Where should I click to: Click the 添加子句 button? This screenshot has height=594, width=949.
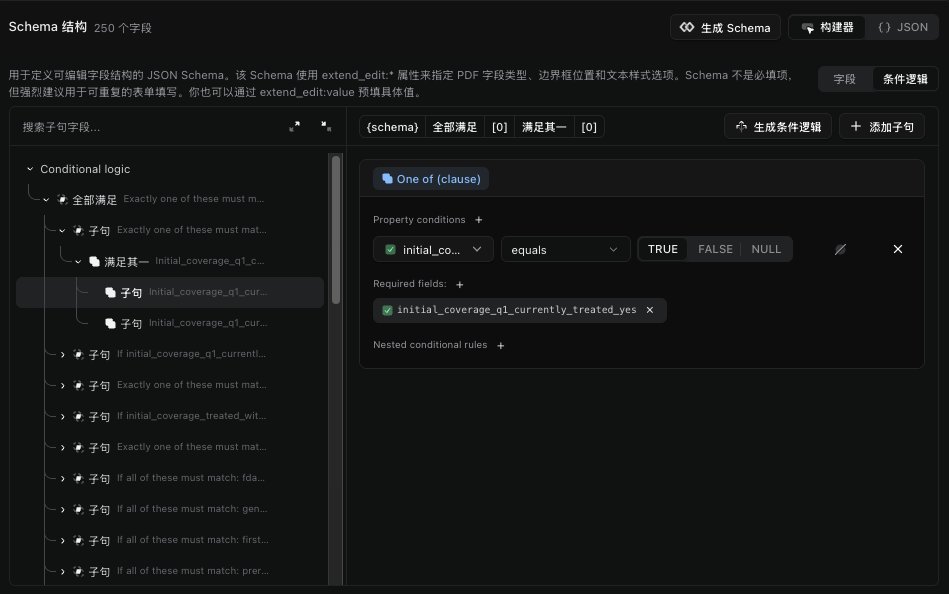(x=882, y=127)
